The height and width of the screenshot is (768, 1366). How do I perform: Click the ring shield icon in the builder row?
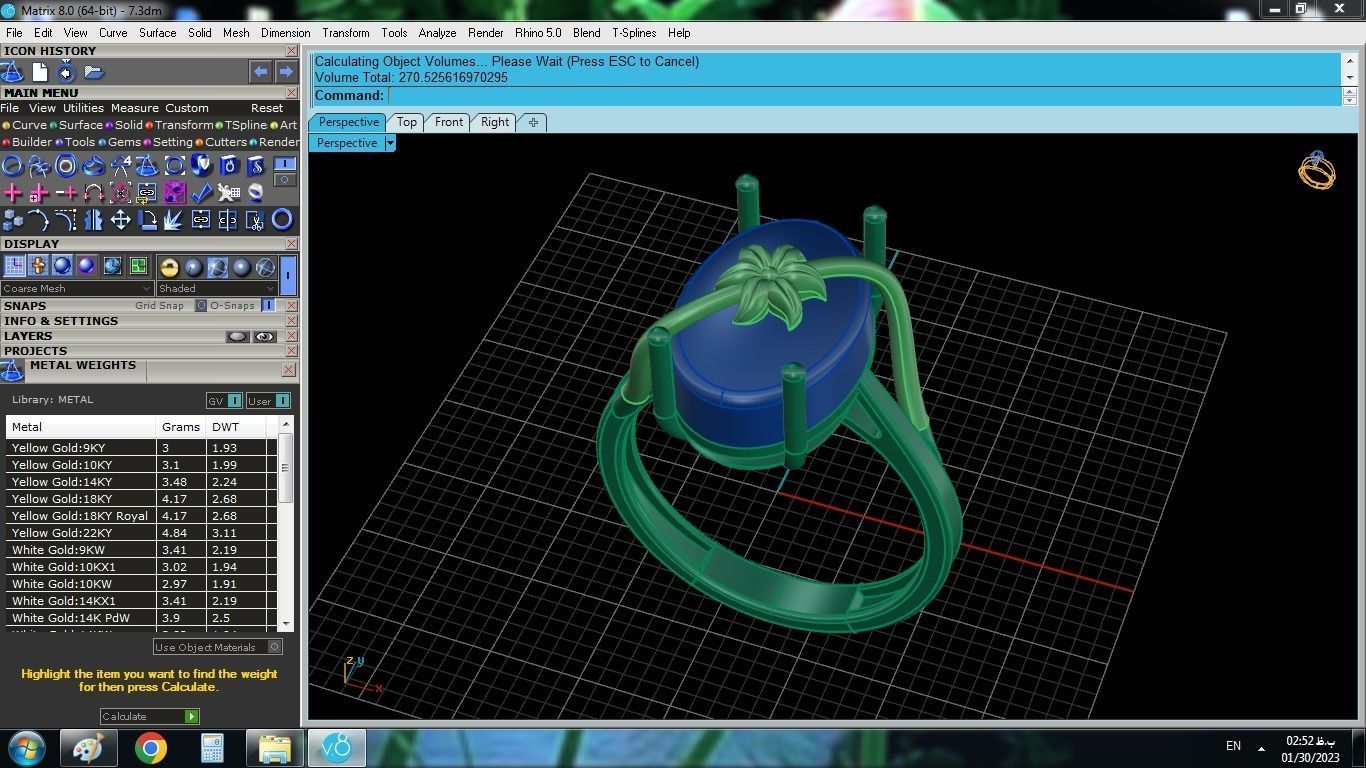pyautogui.click(x=201, y=166)
